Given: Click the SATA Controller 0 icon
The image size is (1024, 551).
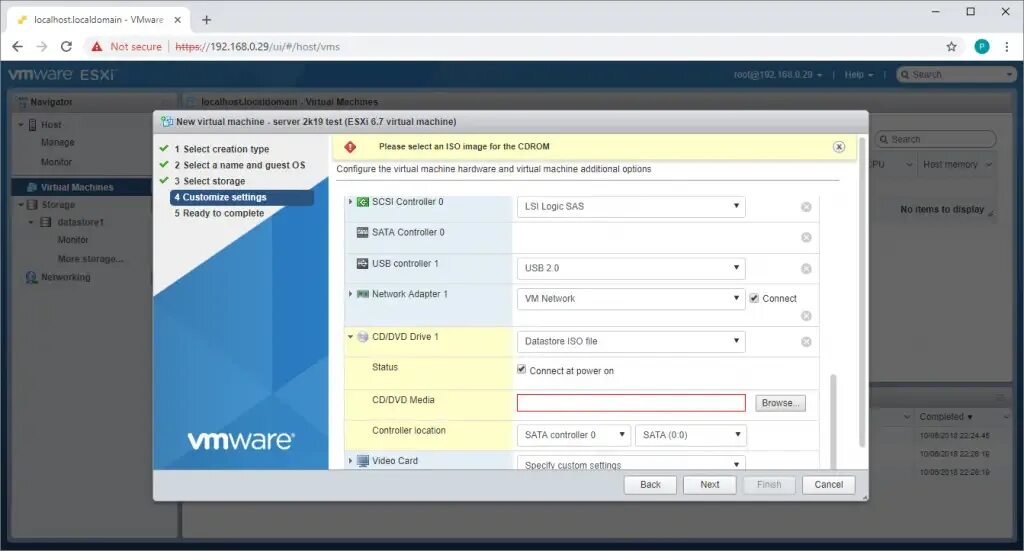Looking at the screenshot, I should (362, 232).
